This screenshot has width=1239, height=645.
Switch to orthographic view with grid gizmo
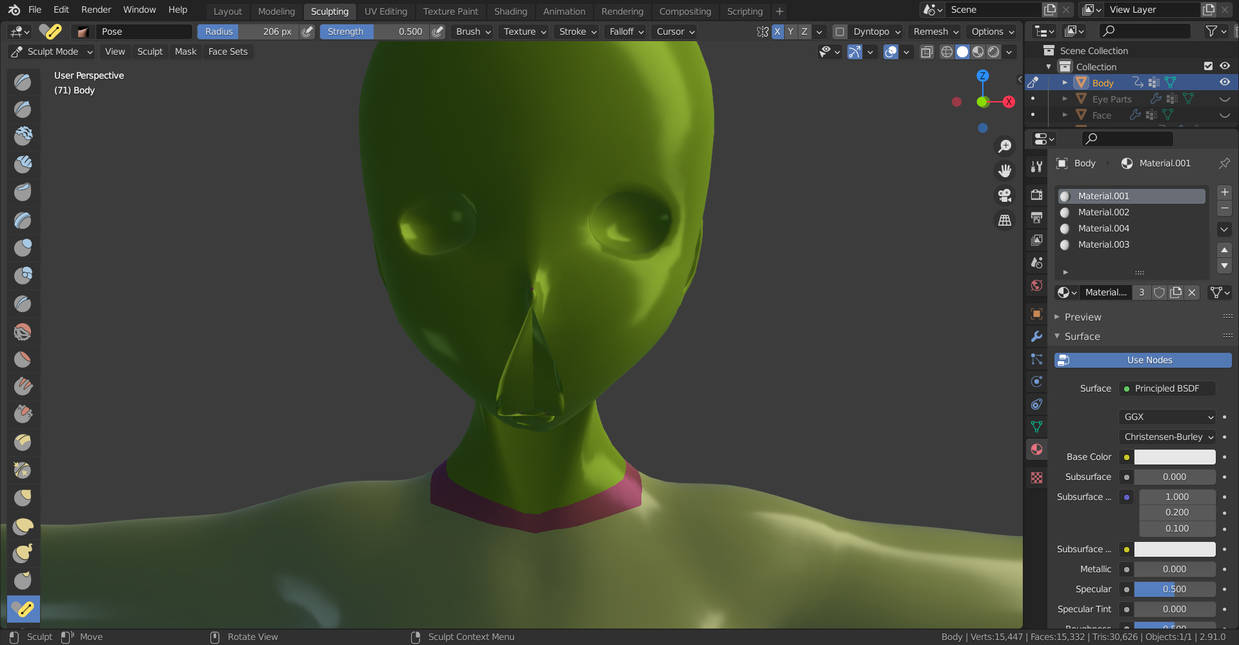pos(1005,220)
